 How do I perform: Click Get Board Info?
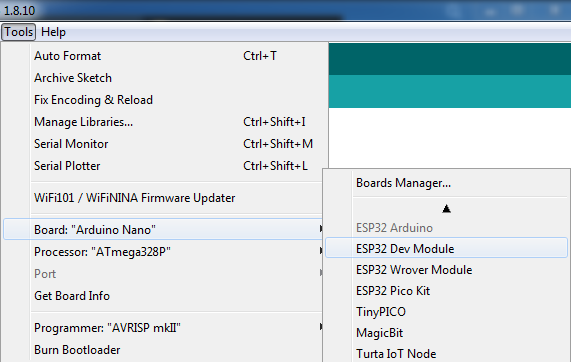[163, 296]
